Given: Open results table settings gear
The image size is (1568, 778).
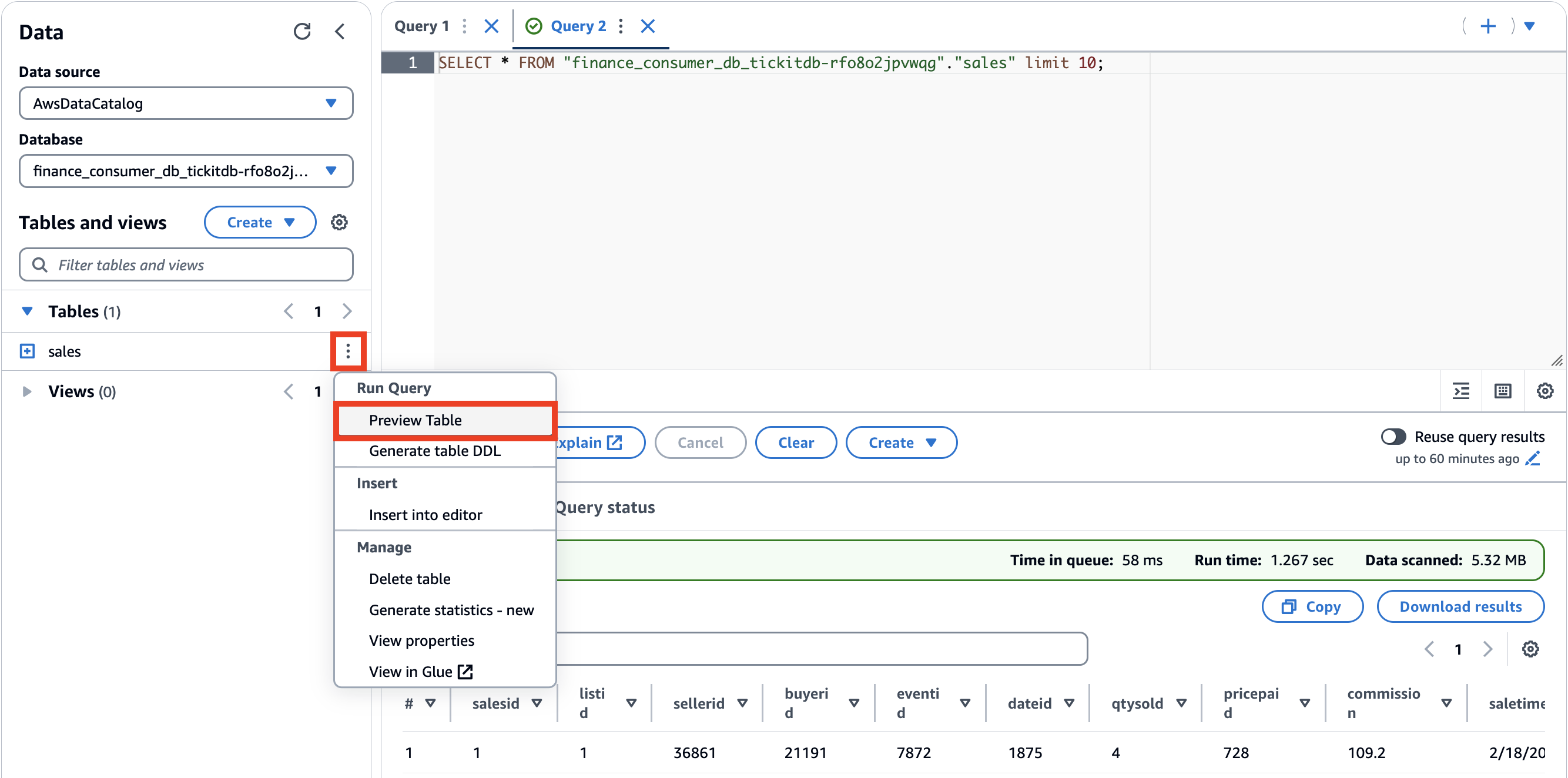Looking at the screenshot, I should pyautogui.click(x=1530, y=649).
